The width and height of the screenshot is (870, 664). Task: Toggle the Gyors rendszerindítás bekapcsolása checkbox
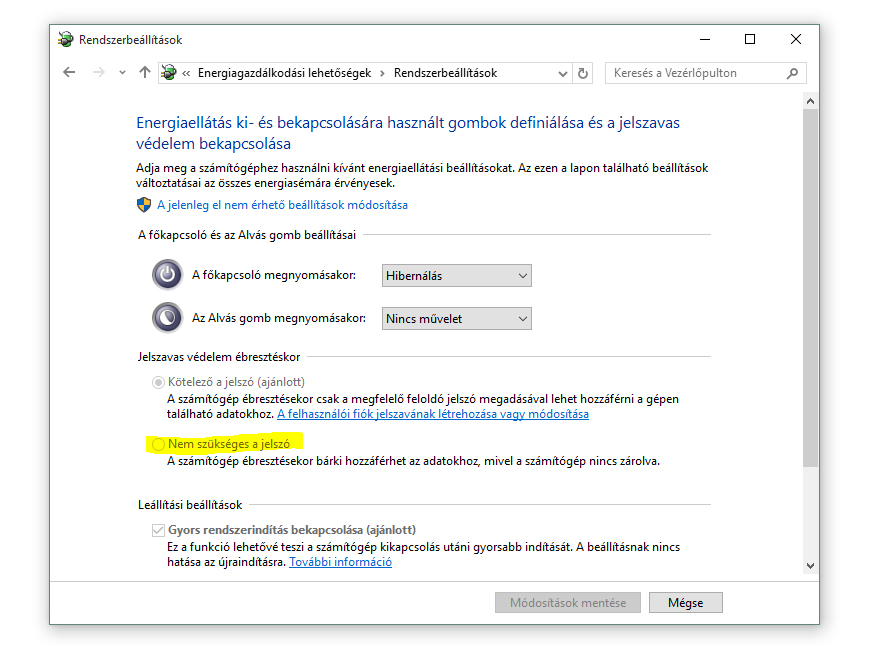point(158,530)
